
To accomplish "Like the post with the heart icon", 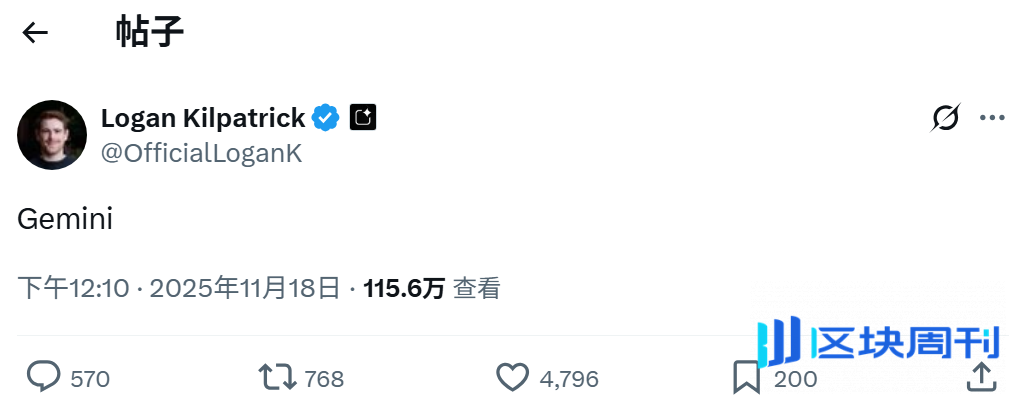I will pos(512,377).
